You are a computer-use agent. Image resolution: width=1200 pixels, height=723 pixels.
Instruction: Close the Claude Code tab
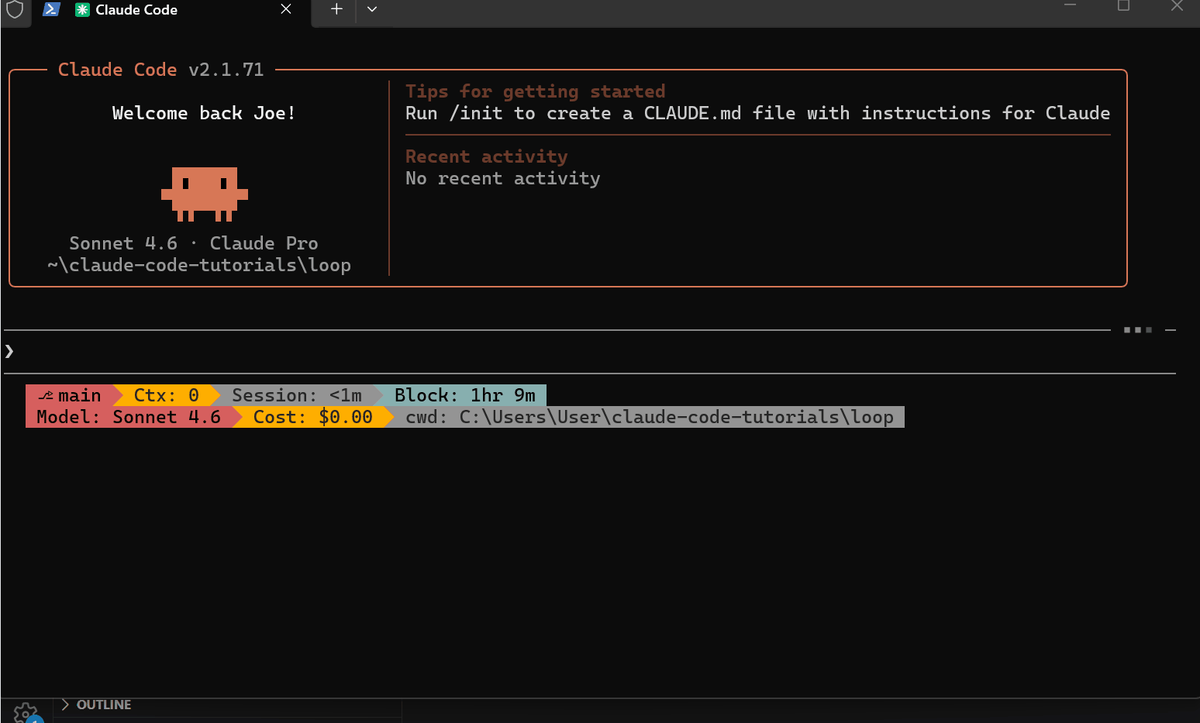(x=286, y=9)
